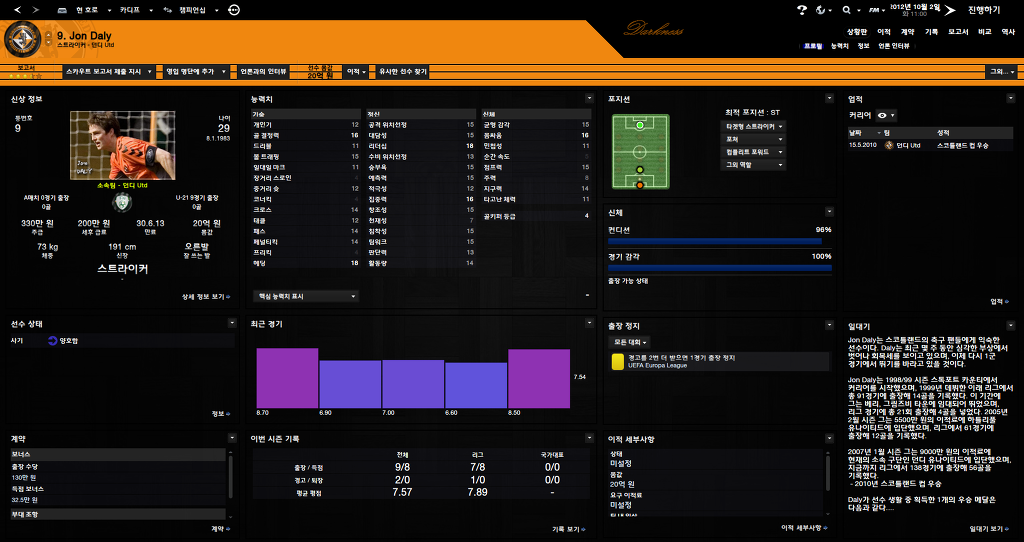Click the 경기 감각 100% progress bar

(720, 268)
